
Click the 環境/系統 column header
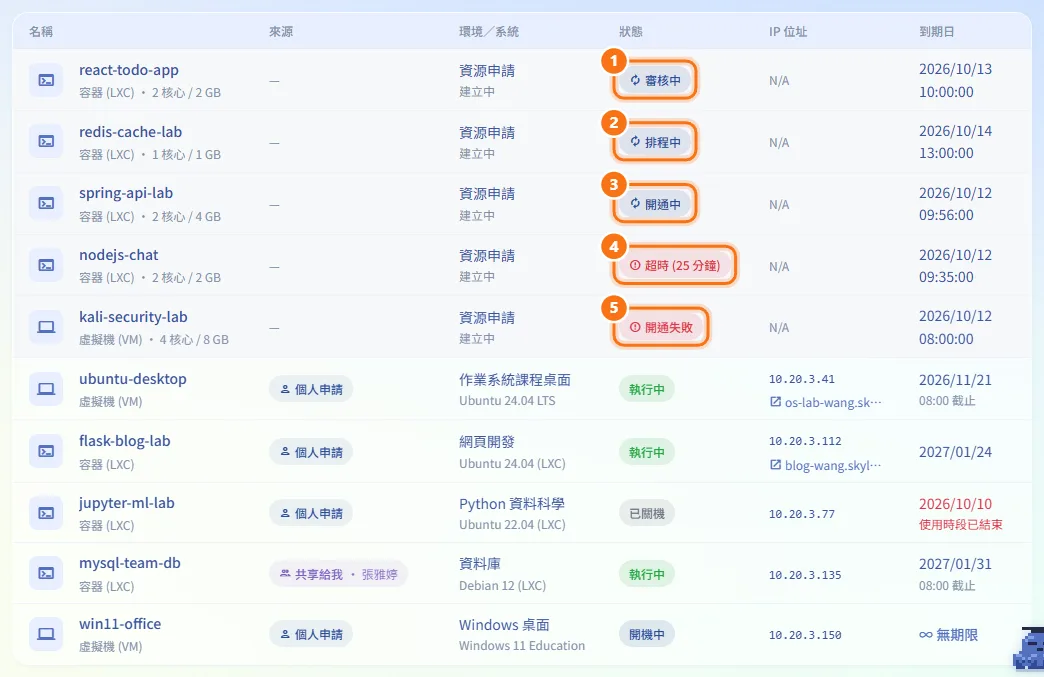489,31
